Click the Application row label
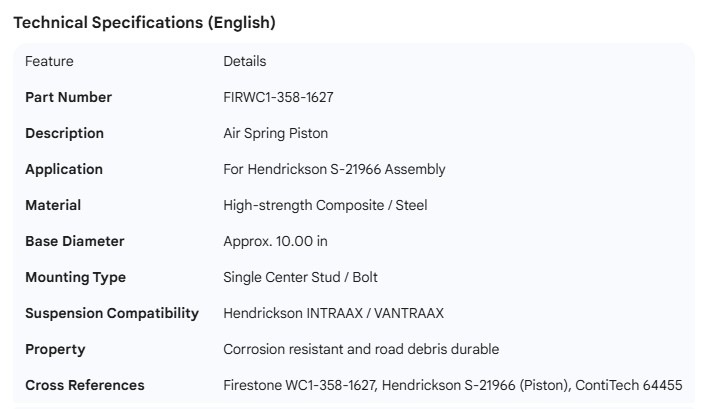701x409 pixels. tap(64, 169)
